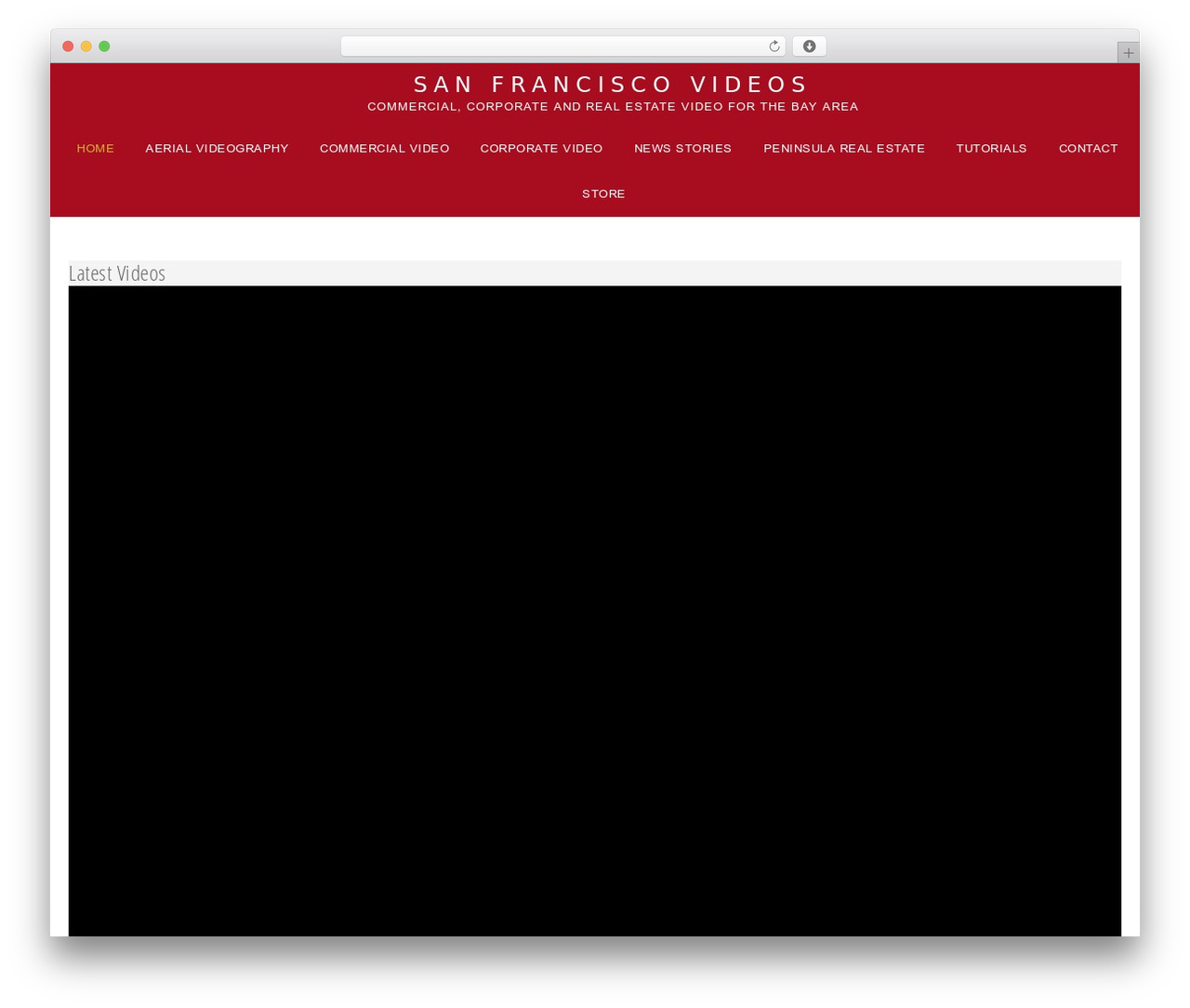Browse the Tutorials menu item
The height and width of the screenshot is (1008, 1190).
point(991,149)
